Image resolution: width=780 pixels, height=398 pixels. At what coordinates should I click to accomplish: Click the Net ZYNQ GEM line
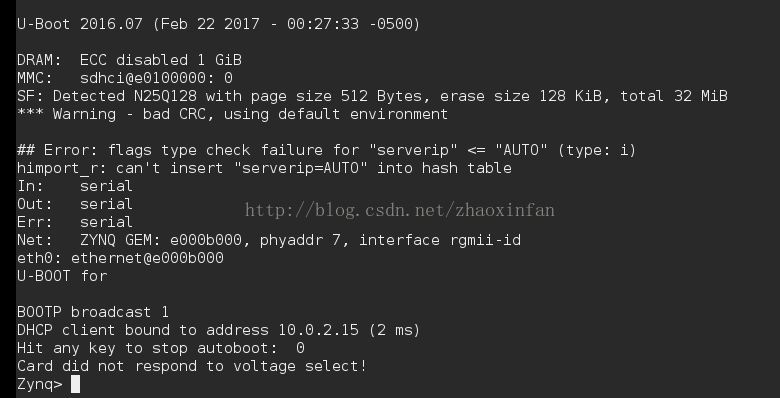click(269, 240)
